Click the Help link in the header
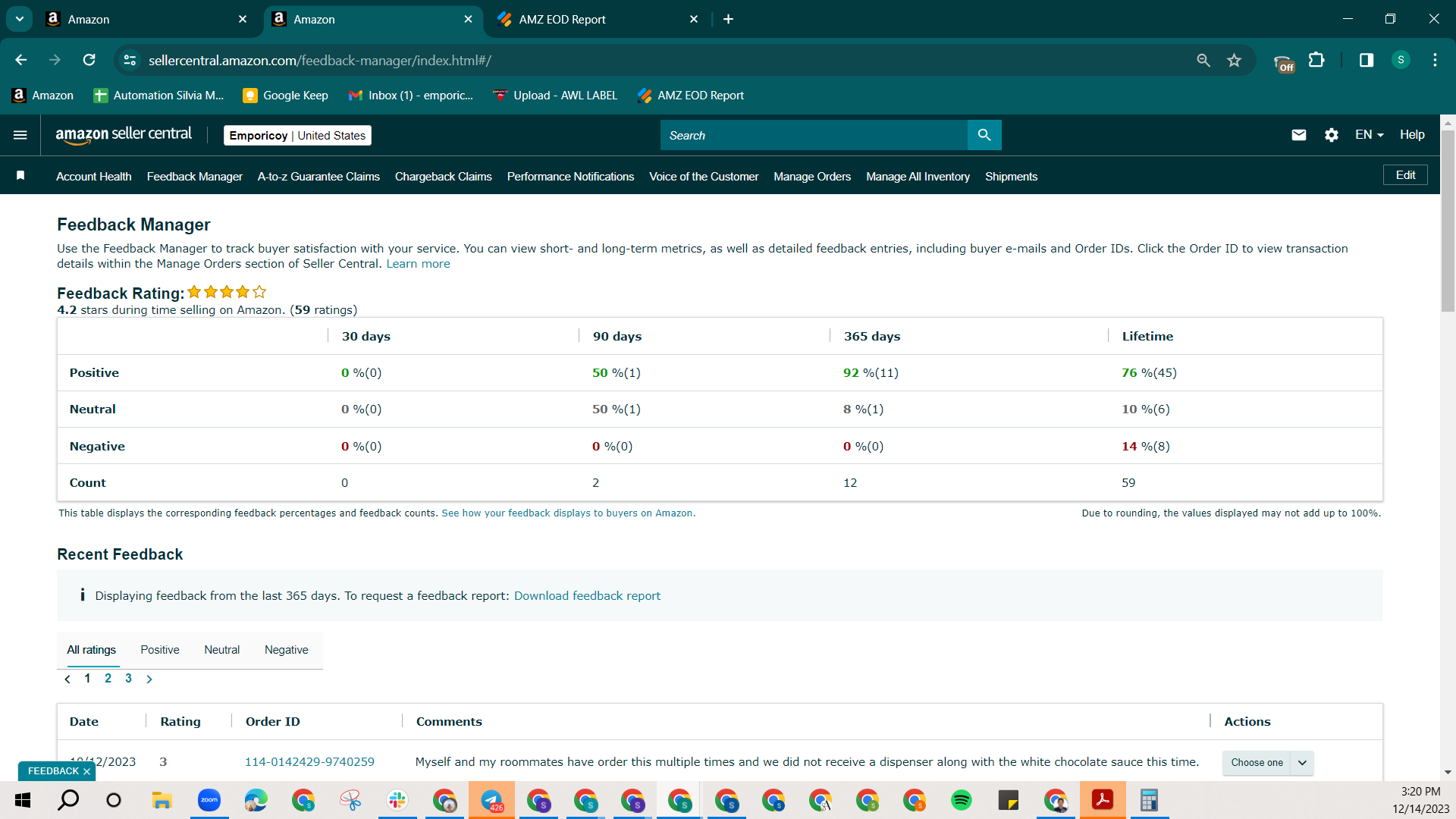 point(1412,135)
